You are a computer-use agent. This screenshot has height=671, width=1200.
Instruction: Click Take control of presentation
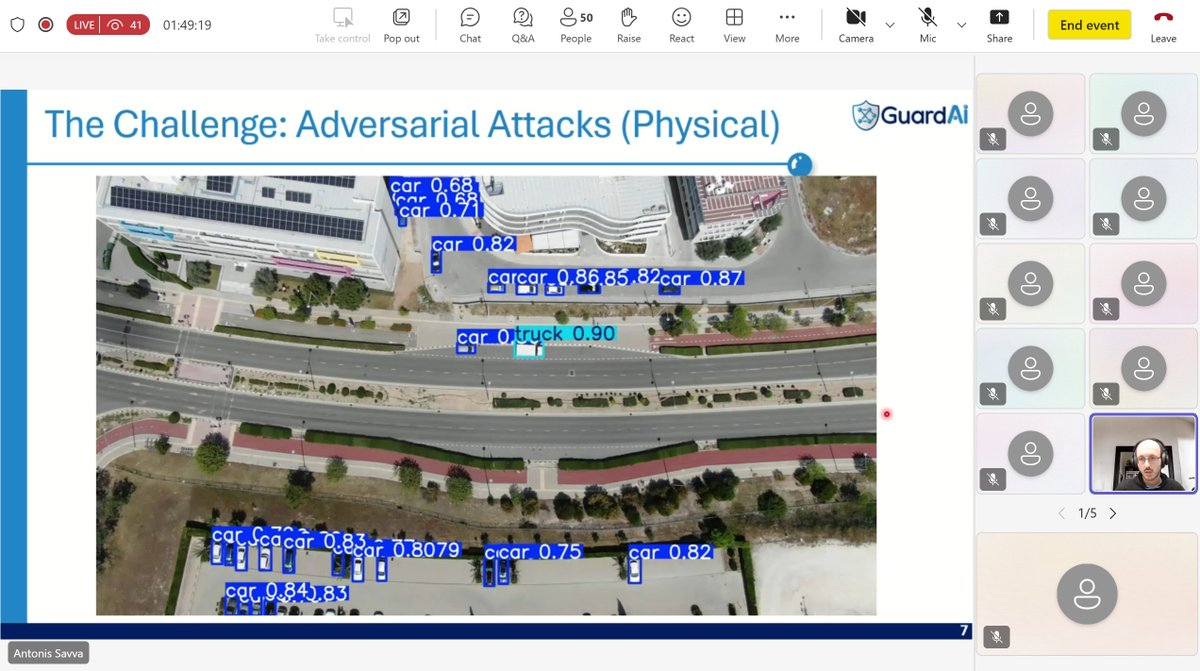(x=343, y=25)
